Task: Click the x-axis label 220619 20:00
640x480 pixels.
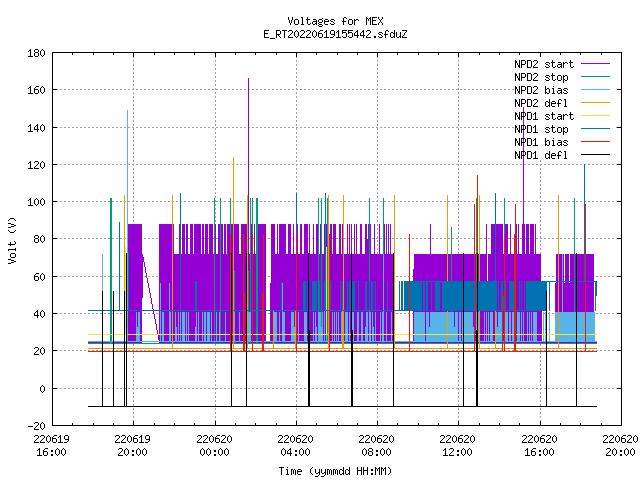Action: (x=133, y=446)
